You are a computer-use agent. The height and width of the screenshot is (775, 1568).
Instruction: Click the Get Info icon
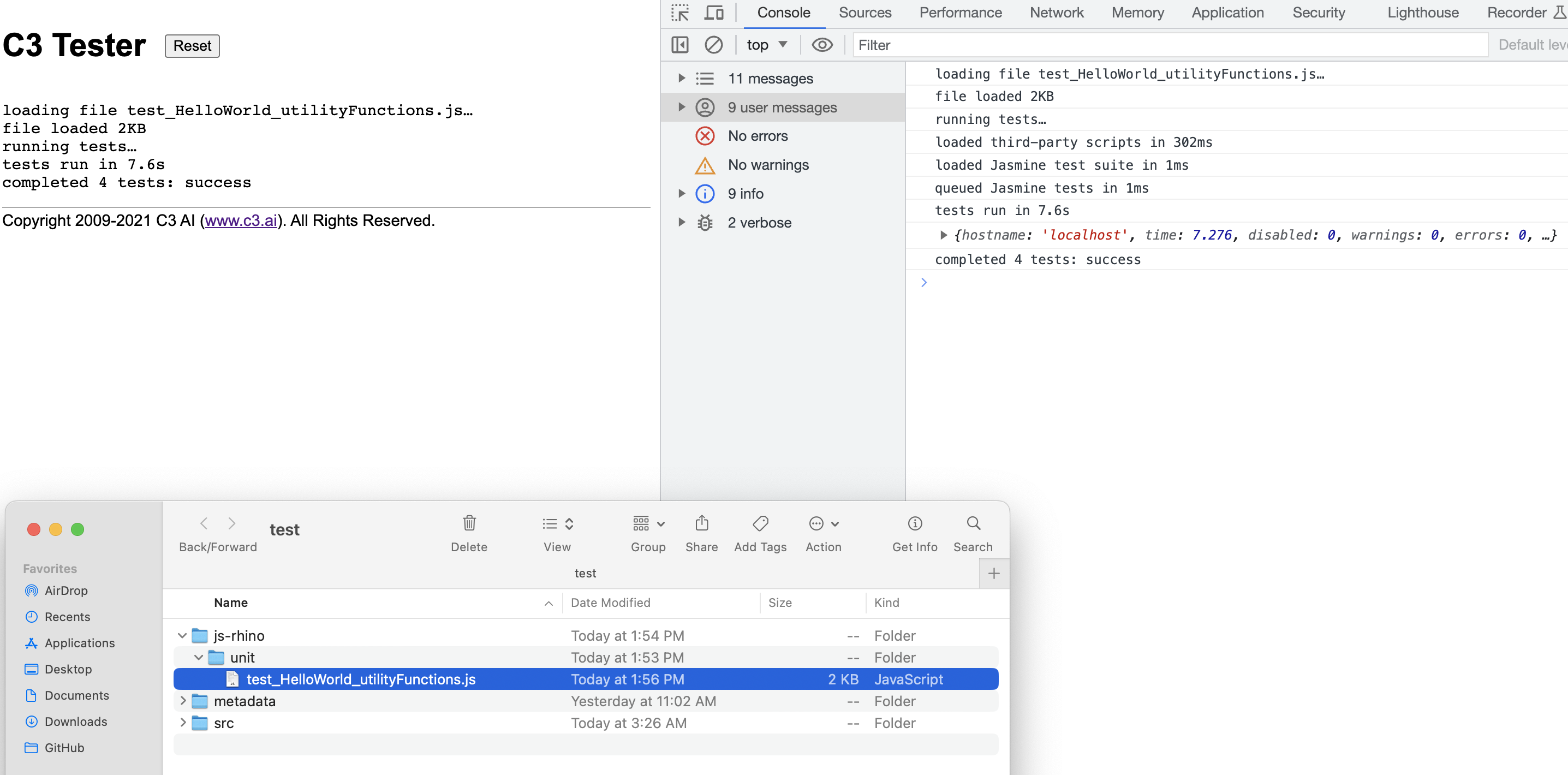[x=914, y=523]
